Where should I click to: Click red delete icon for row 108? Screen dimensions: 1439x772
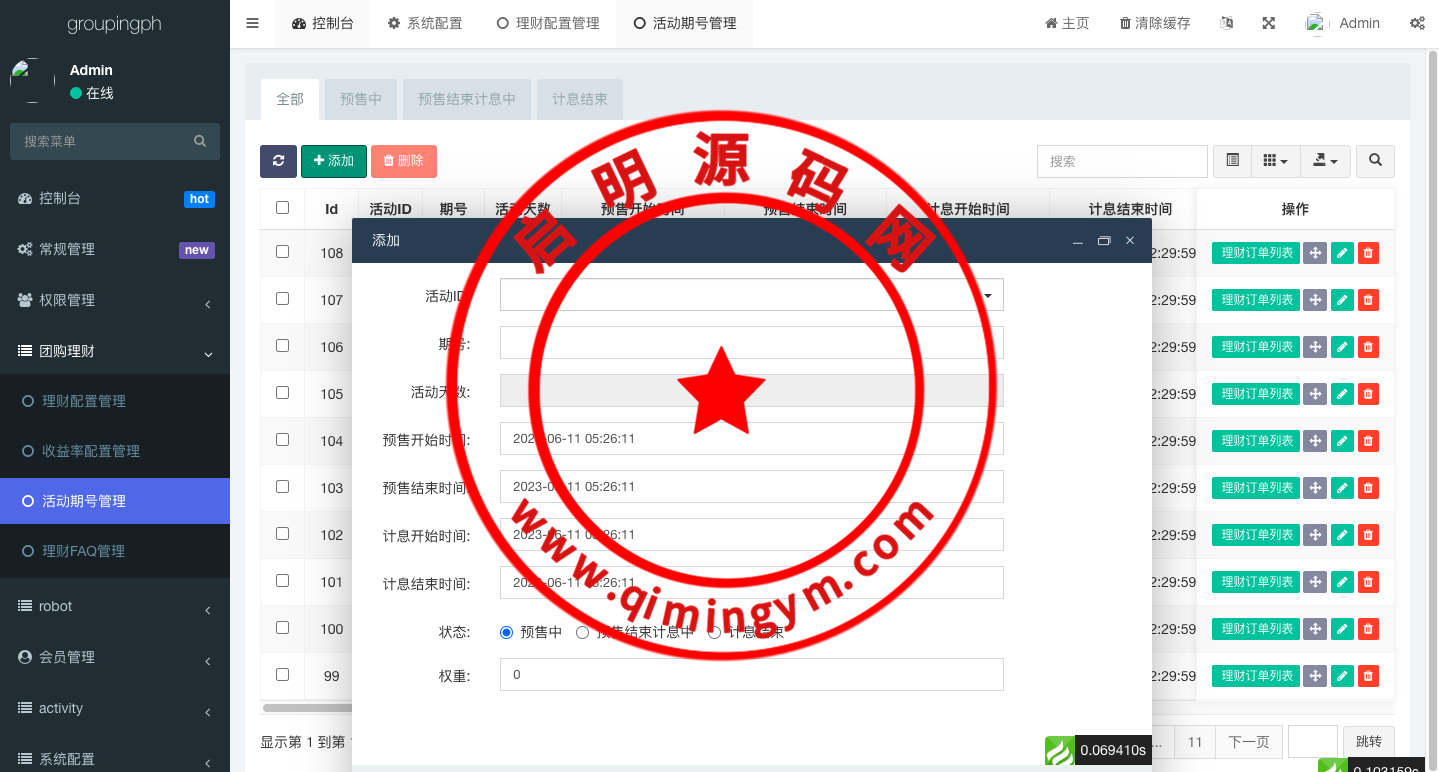tap(1368, 253)
